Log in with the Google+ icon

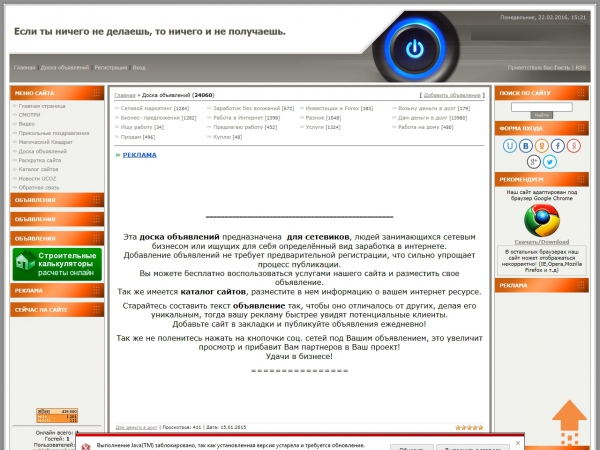pos(534,161)
